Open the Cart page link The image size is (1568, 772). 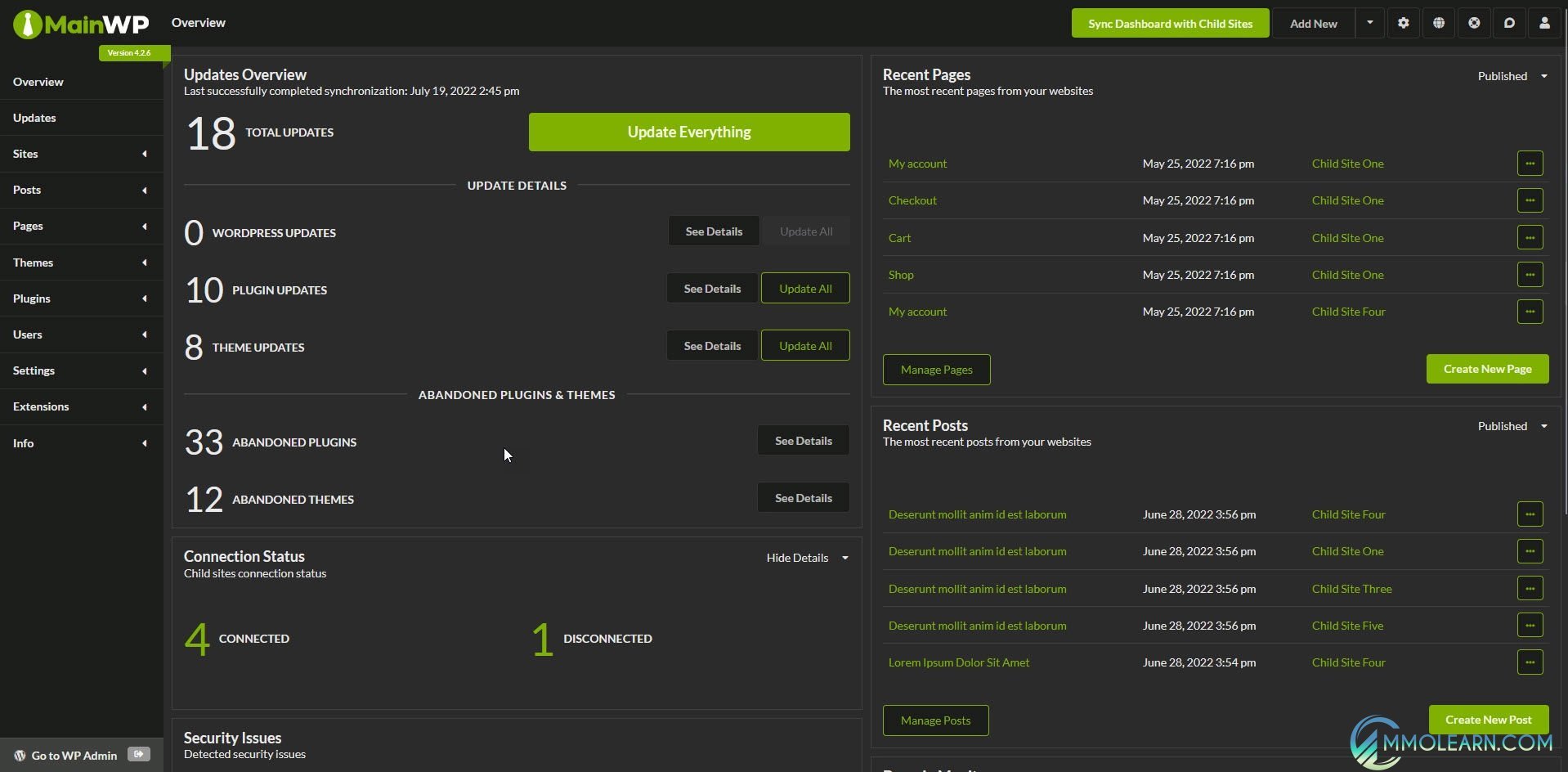[899, 238]
